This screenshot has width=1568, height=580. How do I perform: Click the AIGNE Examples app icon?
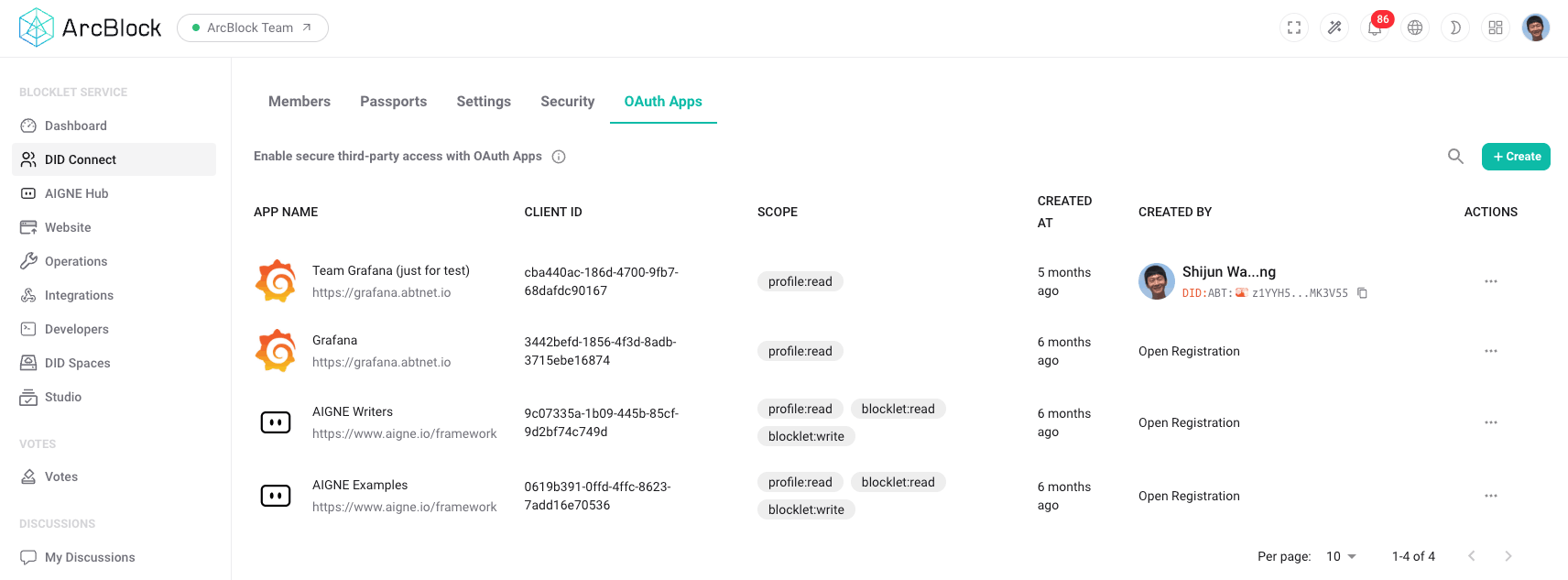(276, 496)
